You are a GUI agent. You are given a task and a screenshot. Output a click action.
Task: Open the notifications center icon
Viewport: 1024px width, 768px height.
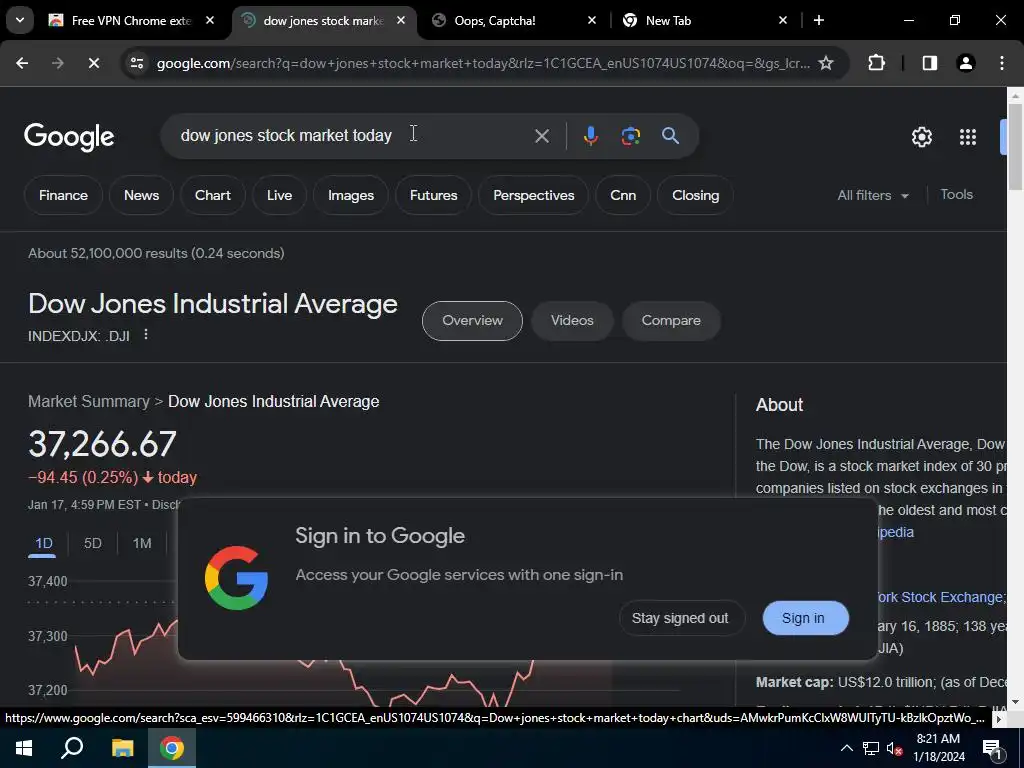tap(992, 748)
